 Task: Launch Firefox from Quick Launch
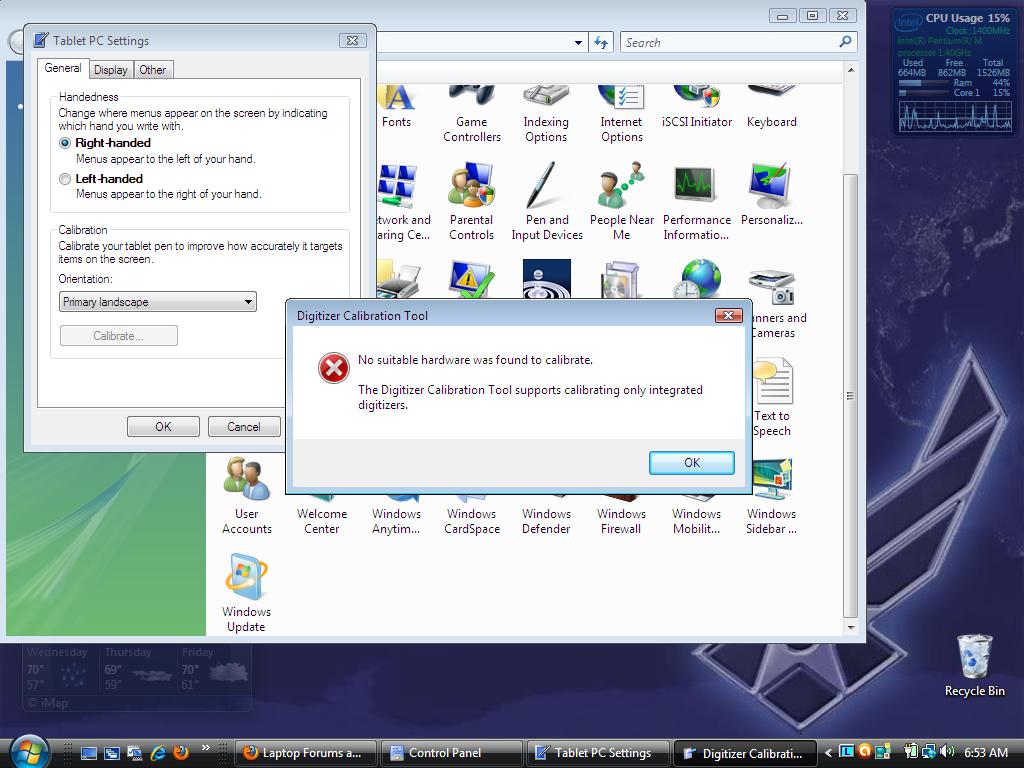point(181,752)
